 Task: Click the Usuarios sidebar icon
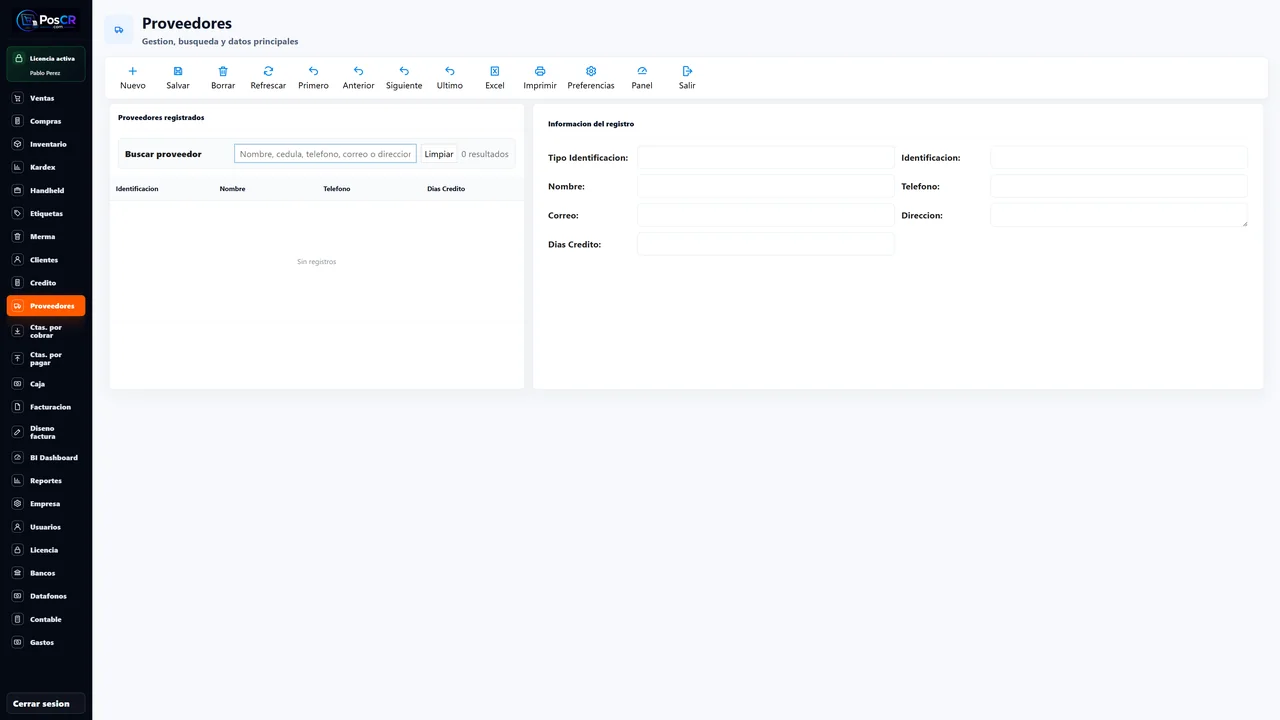(x=18, y=527)
